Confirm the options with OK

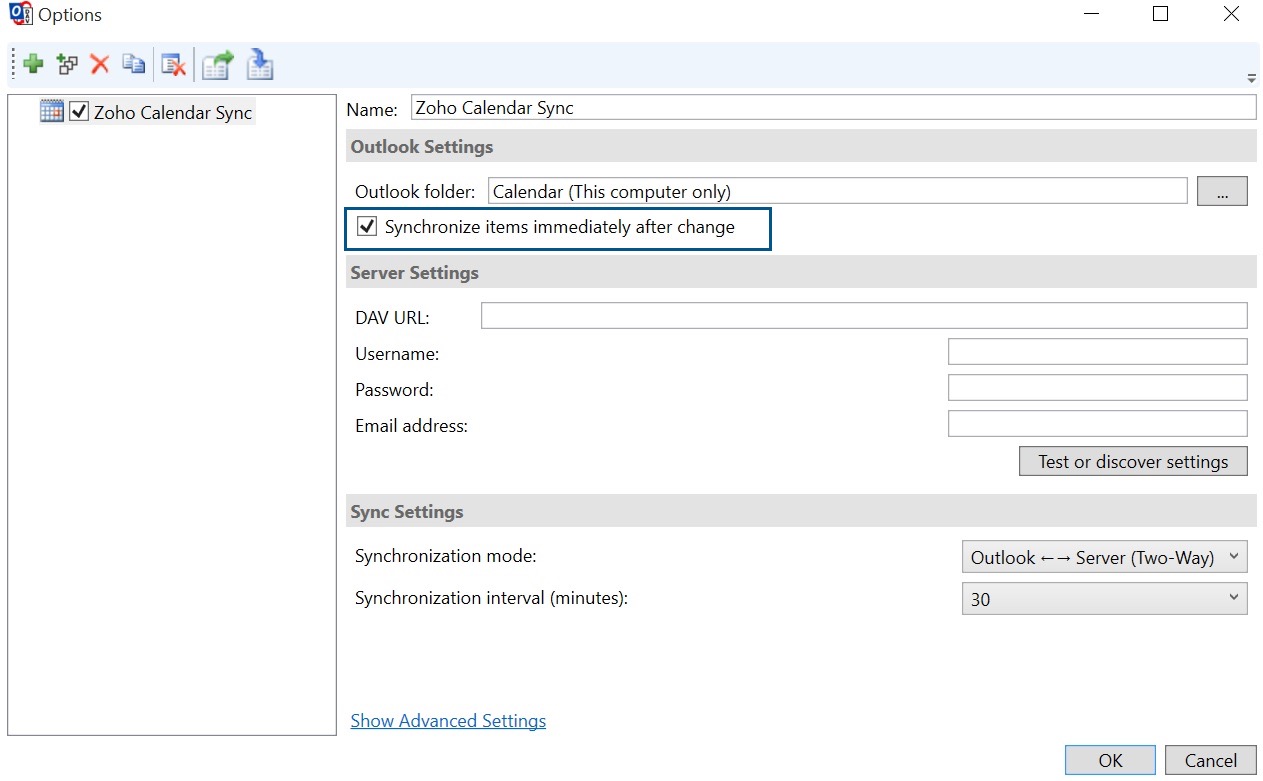[1110, 760]
